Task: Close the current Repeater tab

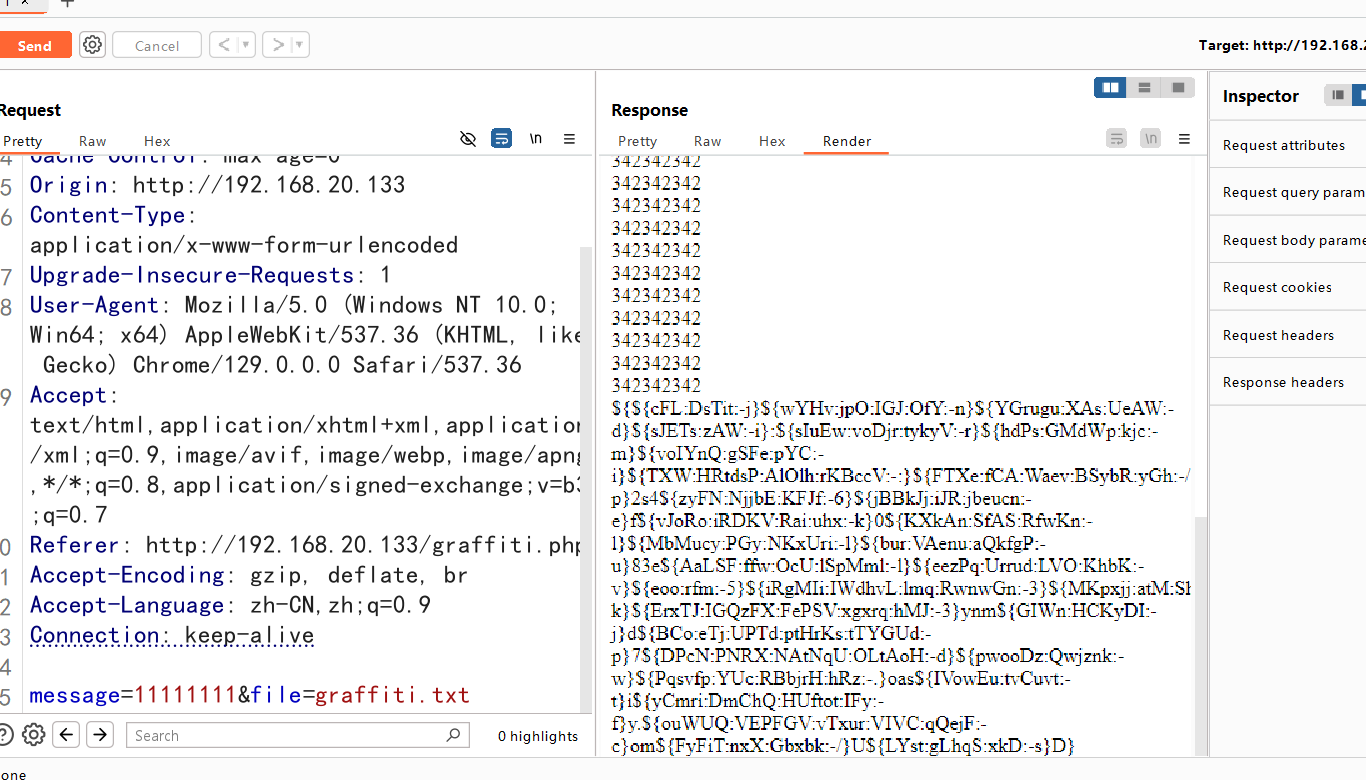Action: [x=25, y=3]
